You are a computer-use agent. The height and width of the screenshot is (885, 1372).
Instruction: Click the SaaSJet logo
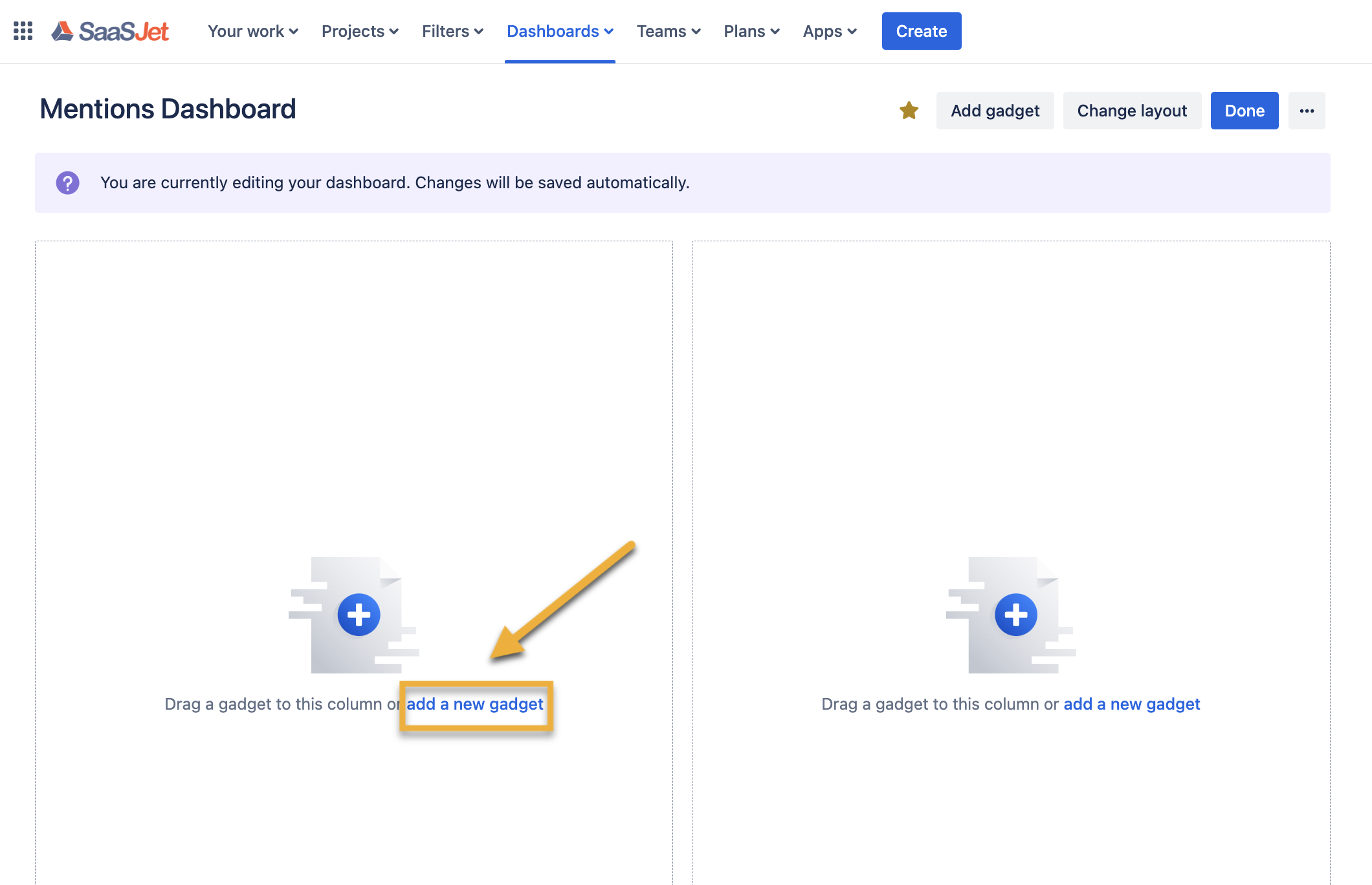tap(111, 31)
